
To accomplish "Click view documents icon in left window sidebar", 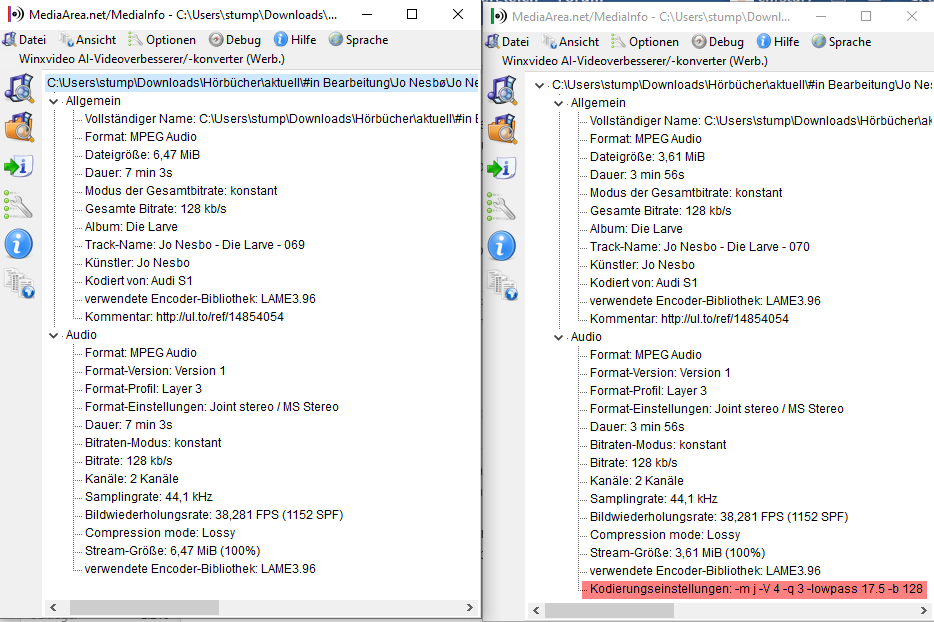I will (x=20, y=283).
